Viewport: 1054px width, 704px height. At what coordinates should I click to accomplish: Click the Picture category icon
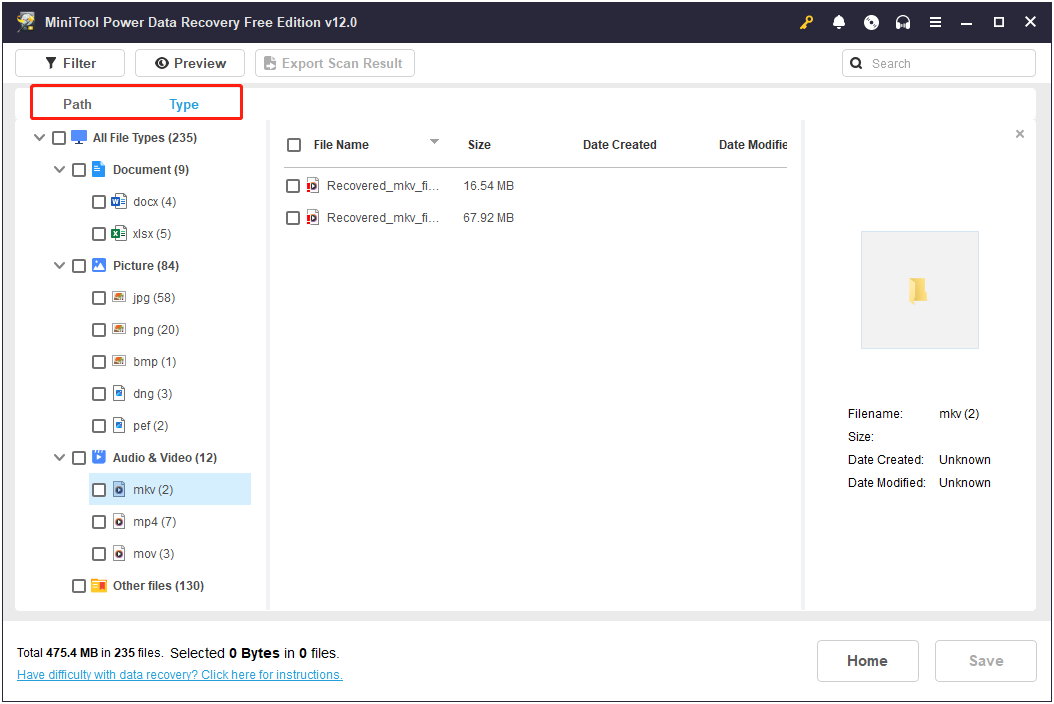point(99,265)
